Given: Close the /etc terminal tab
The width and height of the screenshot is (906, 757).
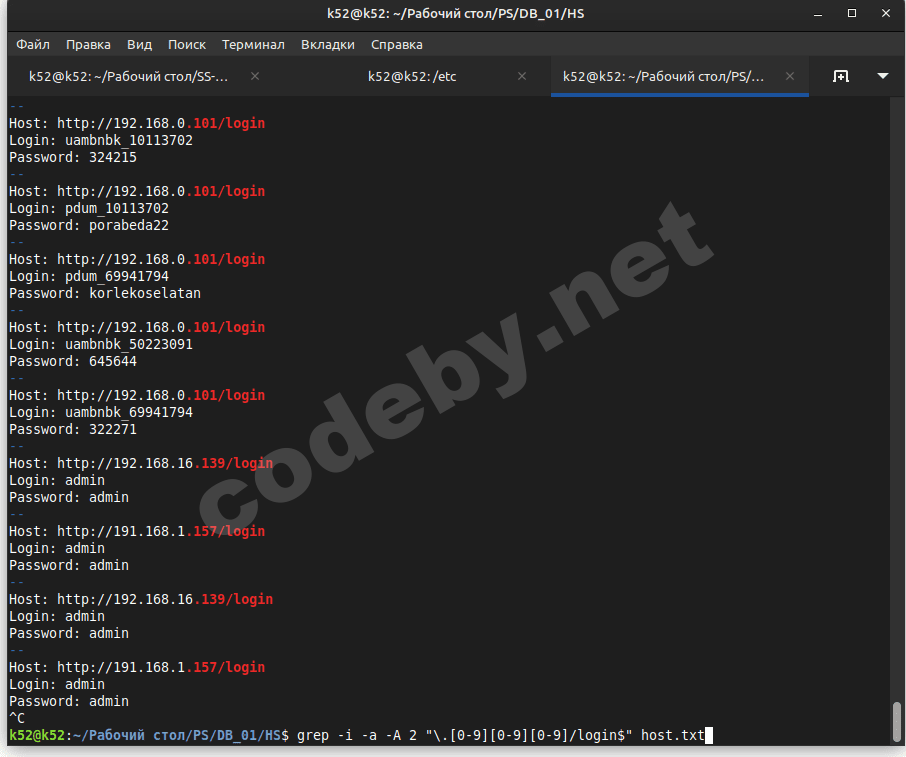Looking at the screenshot, I should click(522, 76).
